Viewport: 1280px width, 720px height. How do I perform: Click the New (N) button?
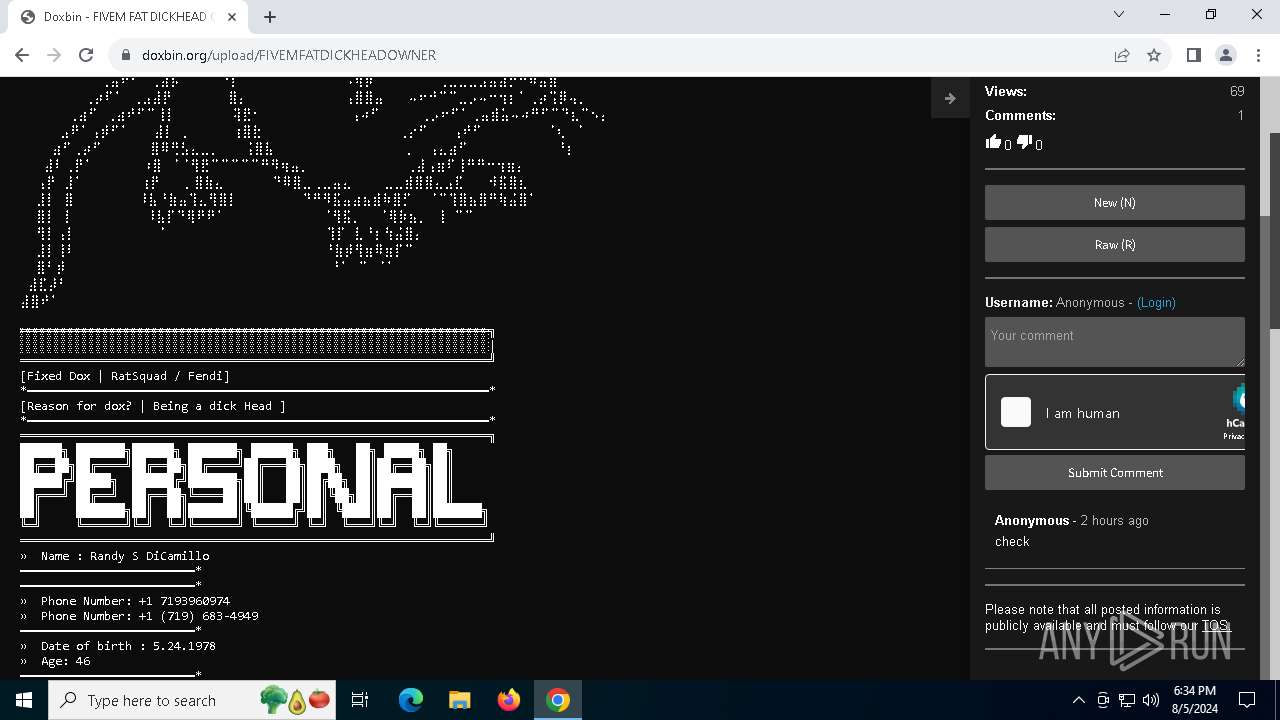[1115, 202]
